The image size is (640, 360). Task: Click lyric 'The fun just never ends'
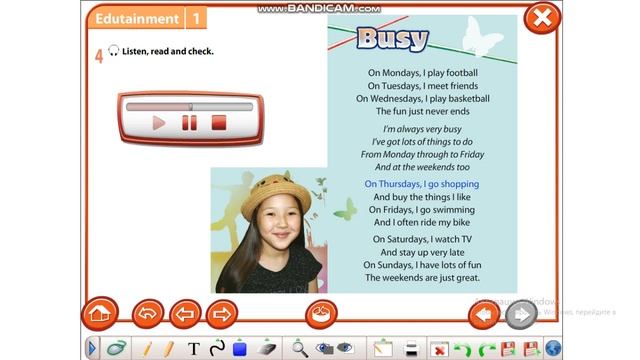pyautogui.click(x=423, y=111)
